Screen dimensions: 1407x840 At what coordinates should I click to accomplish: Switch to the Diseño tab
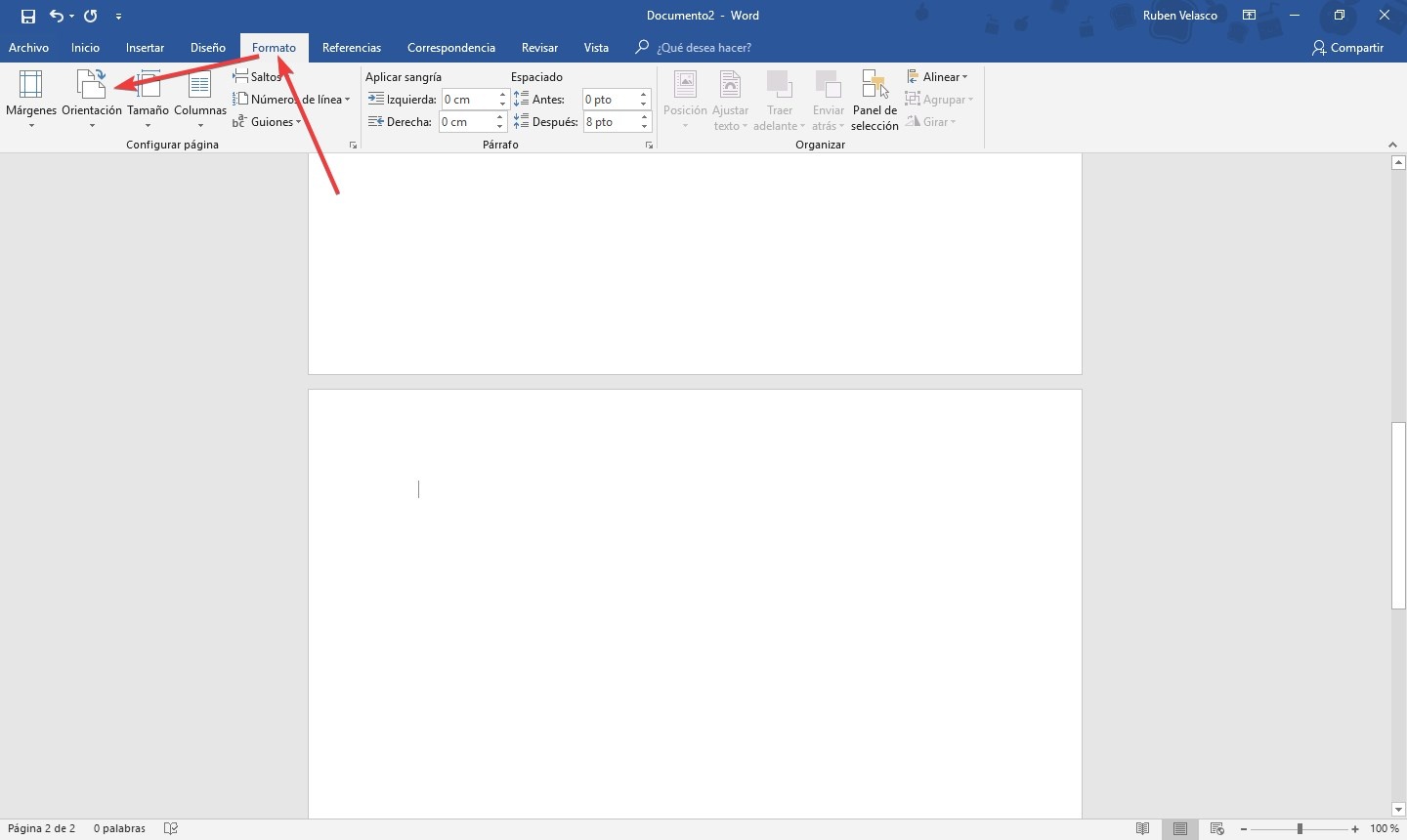coord(208,47)
